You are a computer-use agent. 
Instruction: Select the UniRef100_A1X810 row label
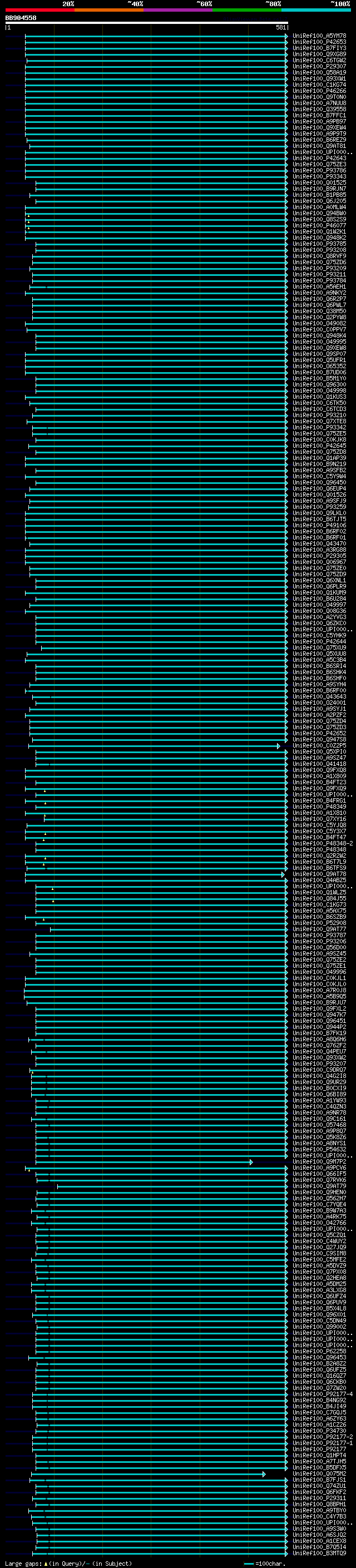tap(319, 813)
